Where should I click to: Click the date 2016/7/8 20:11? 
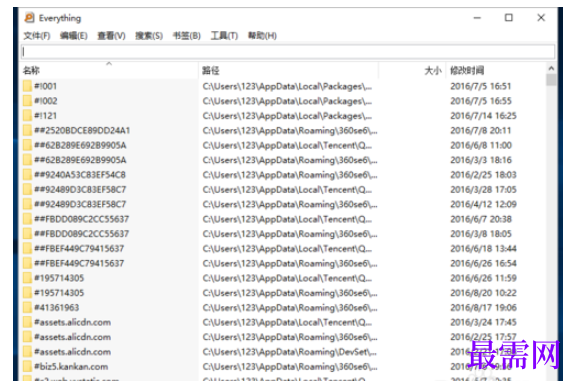coord(481,130)
